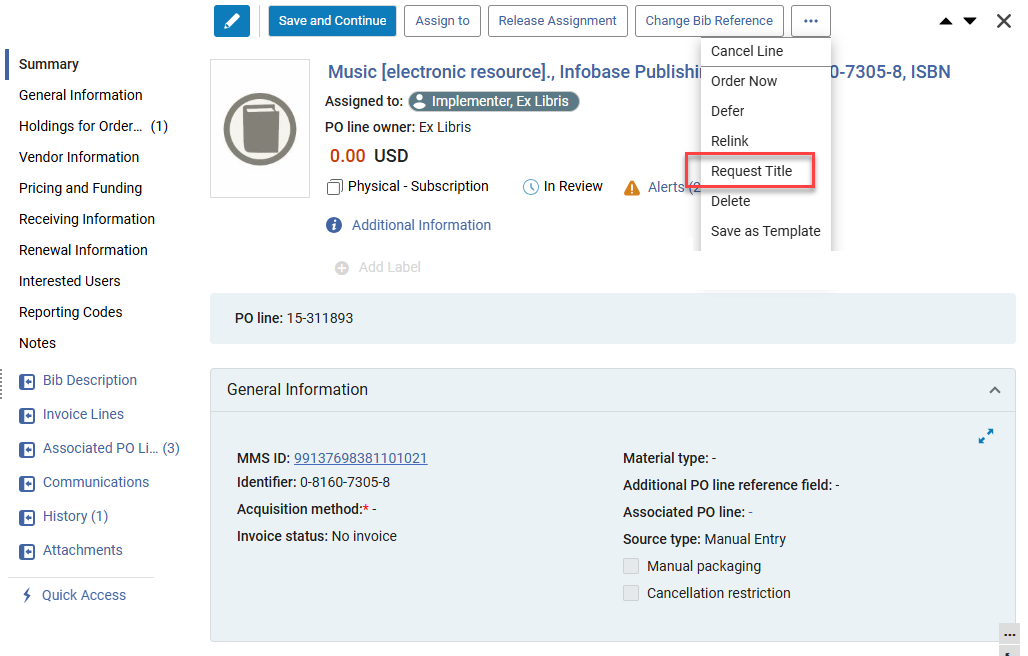Click the book cover thumbnail

(260, 128)
